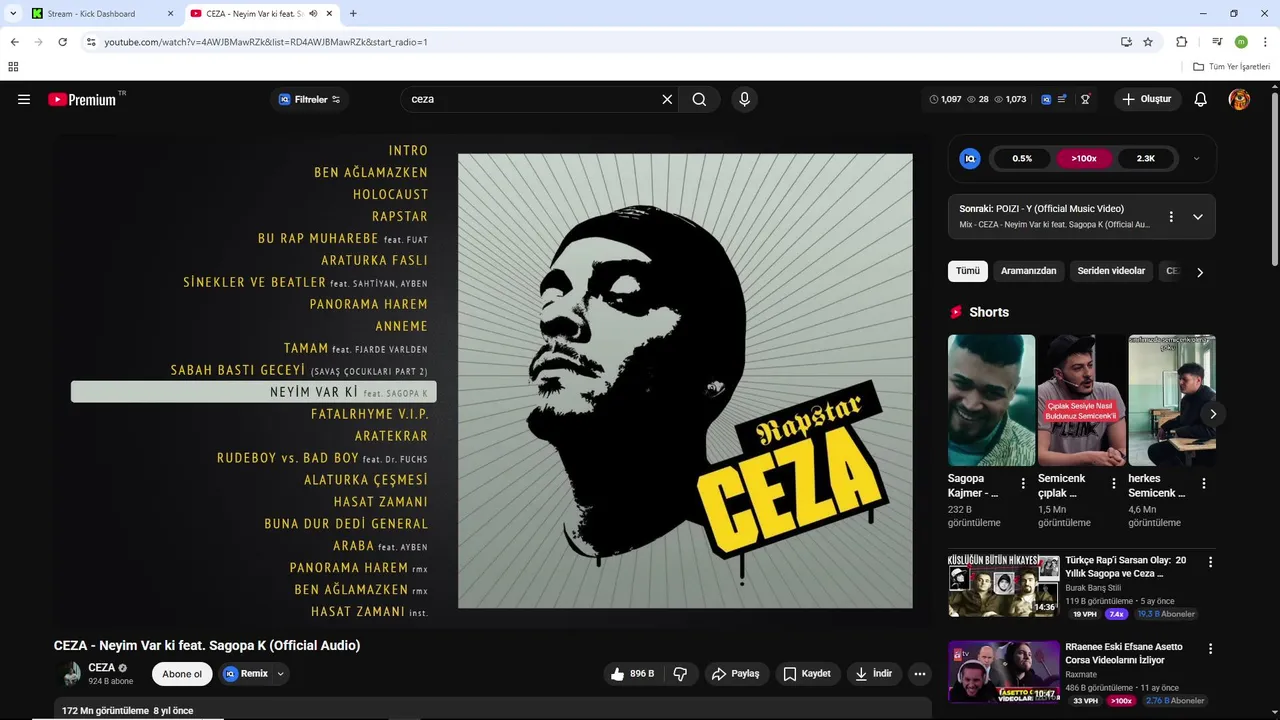1280x720 pixels.
Task: Open the Chrome media control icon
Action: coord(1217,42)
